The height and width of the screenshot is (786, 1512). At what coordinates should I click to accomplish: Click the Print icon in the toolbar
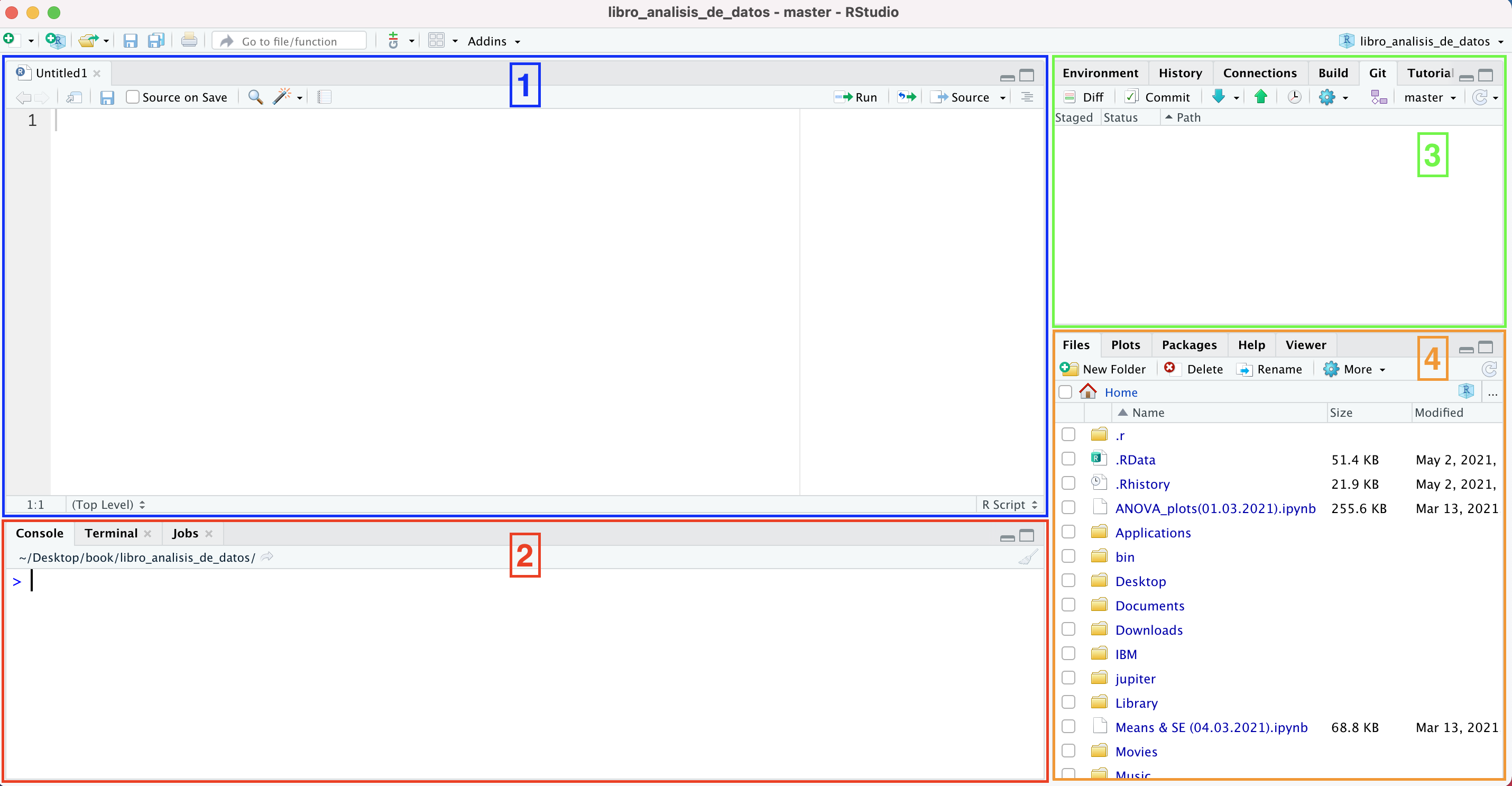coord(188,41)
